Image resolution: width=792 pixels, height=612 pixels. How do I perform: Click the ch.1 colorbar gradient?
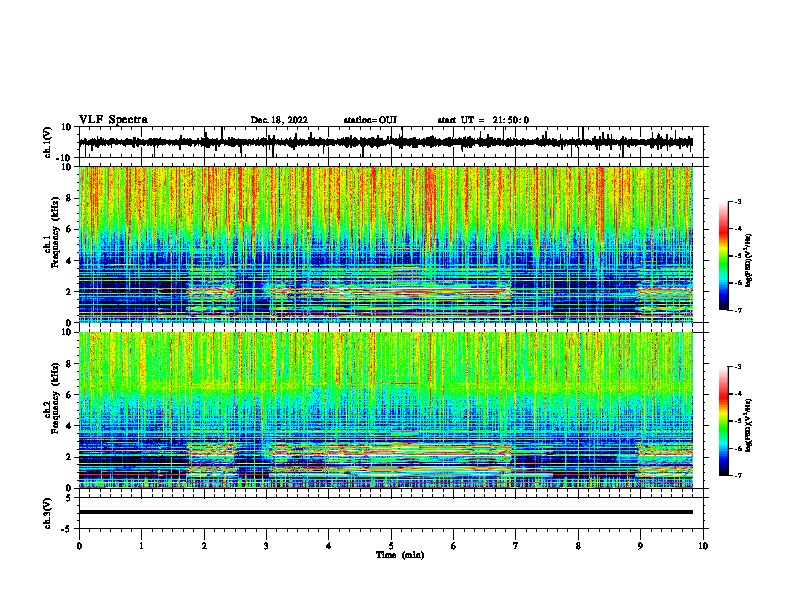(723, 256)
